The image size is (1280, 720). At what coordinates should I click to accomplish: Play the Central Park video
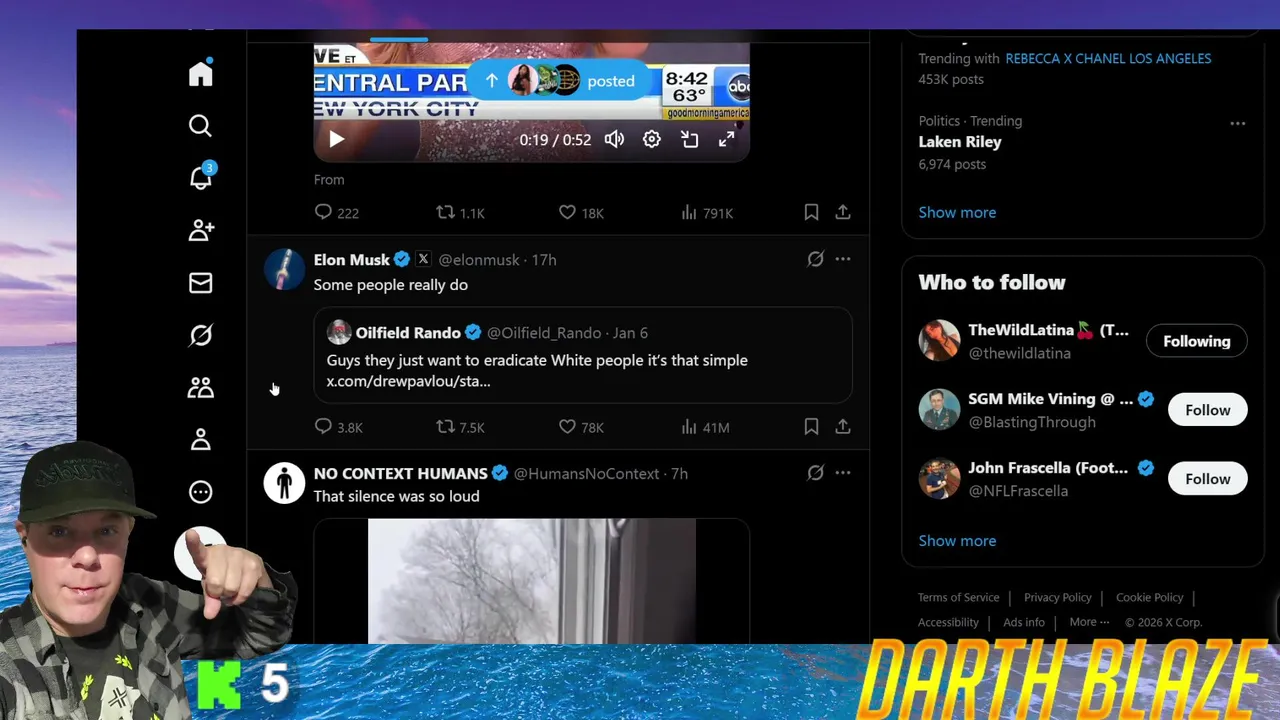(x=336, y=140)
